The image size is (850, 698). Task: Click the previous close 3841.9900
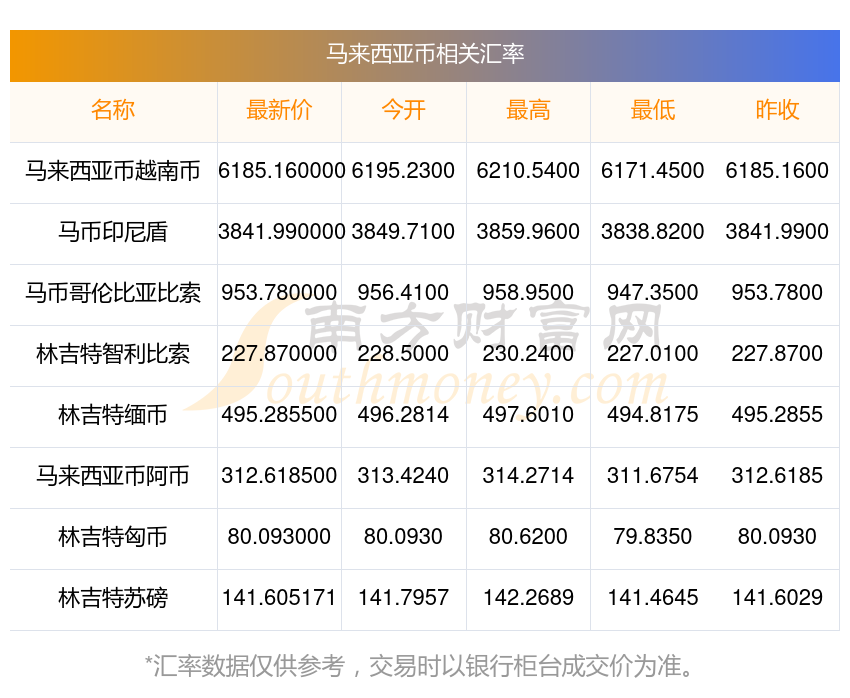pos(777,232)
